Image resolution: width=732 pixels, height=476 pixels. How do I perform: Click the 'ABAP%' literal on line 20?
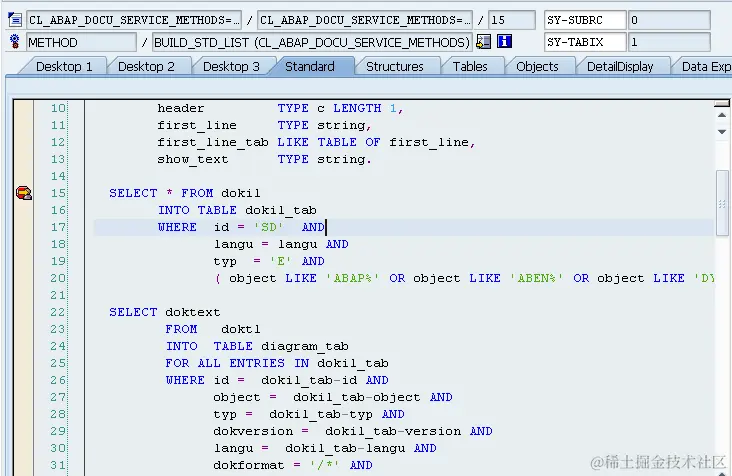tap(352, 278)
